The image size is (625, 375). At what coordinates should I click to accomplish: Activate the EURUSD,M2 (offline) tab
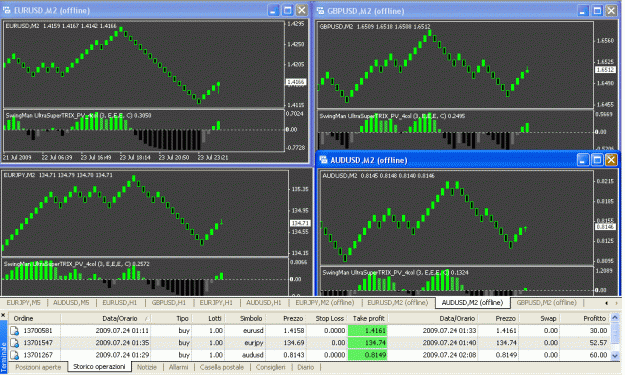[x=398, y=303]
